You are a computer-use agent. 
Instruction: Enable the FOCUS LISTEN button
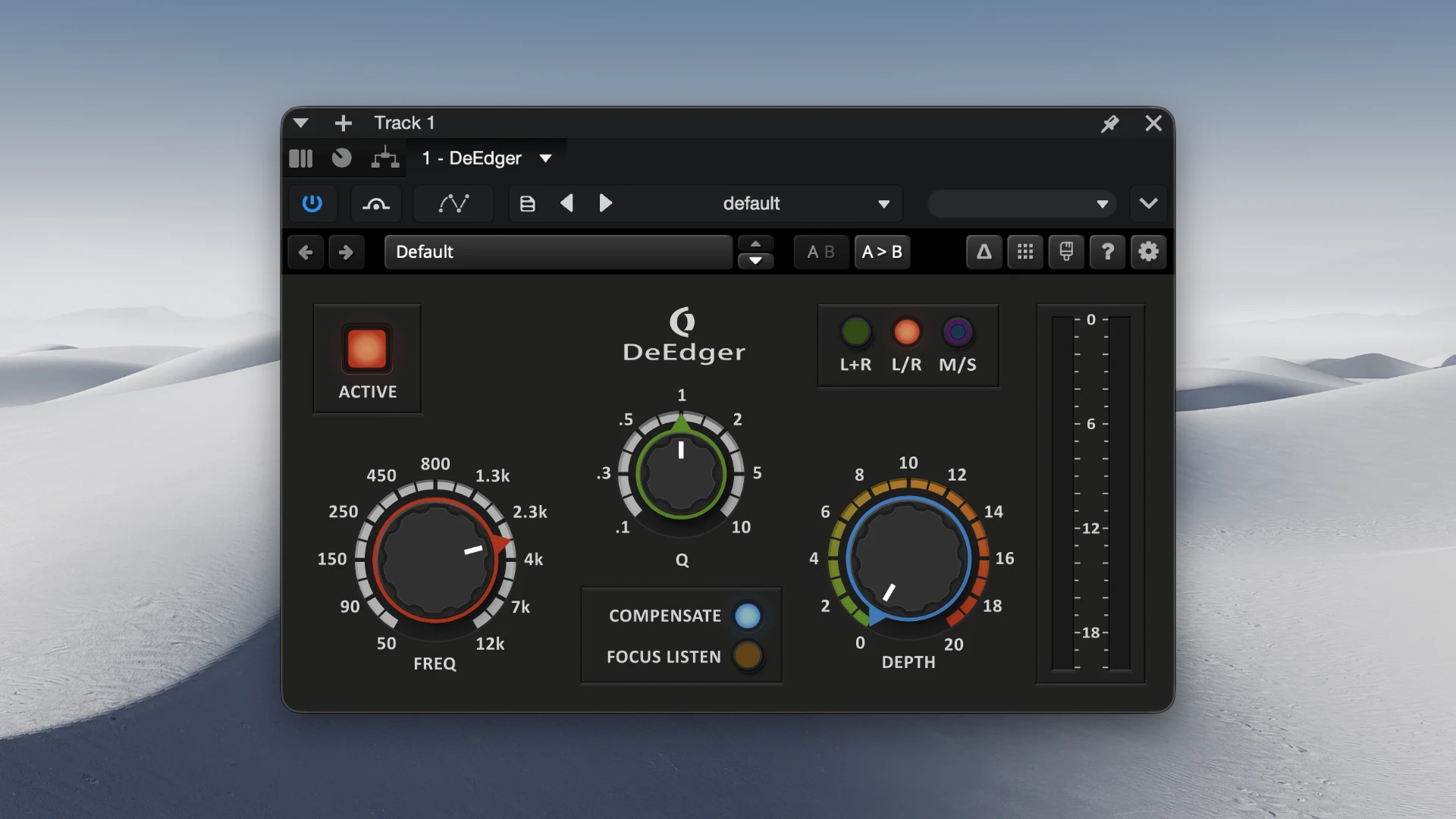point(747,656)
